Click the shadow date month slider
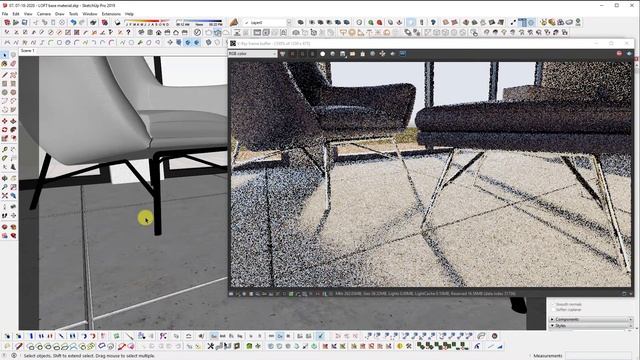 coord(147,21)
